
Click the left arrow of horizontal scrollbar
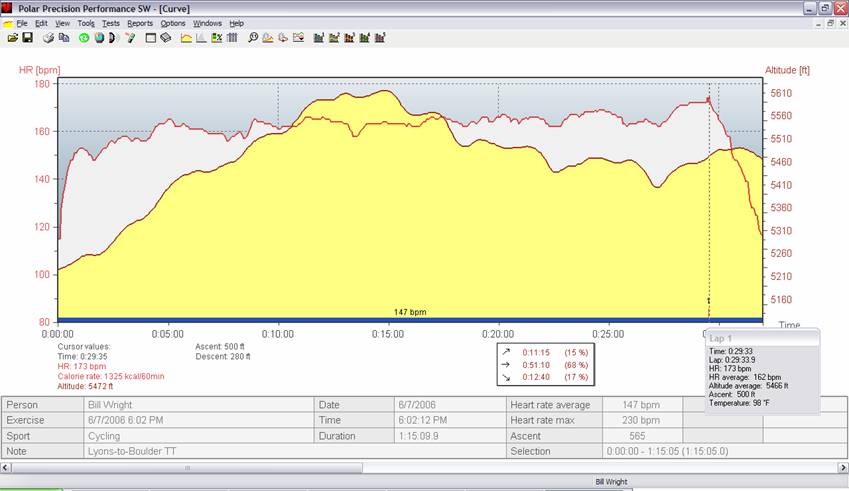(5, 467)
